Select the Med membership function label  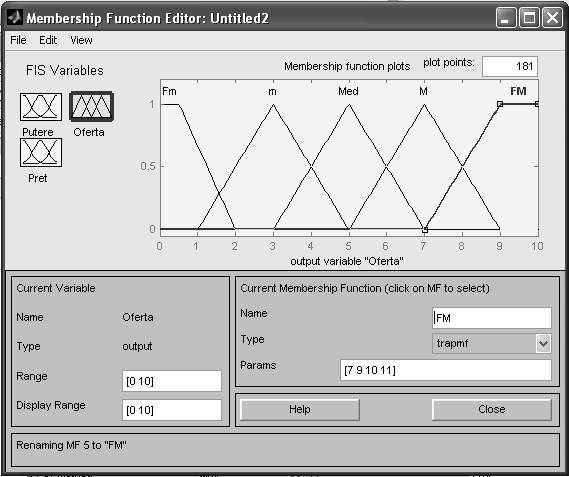point(348,91)
